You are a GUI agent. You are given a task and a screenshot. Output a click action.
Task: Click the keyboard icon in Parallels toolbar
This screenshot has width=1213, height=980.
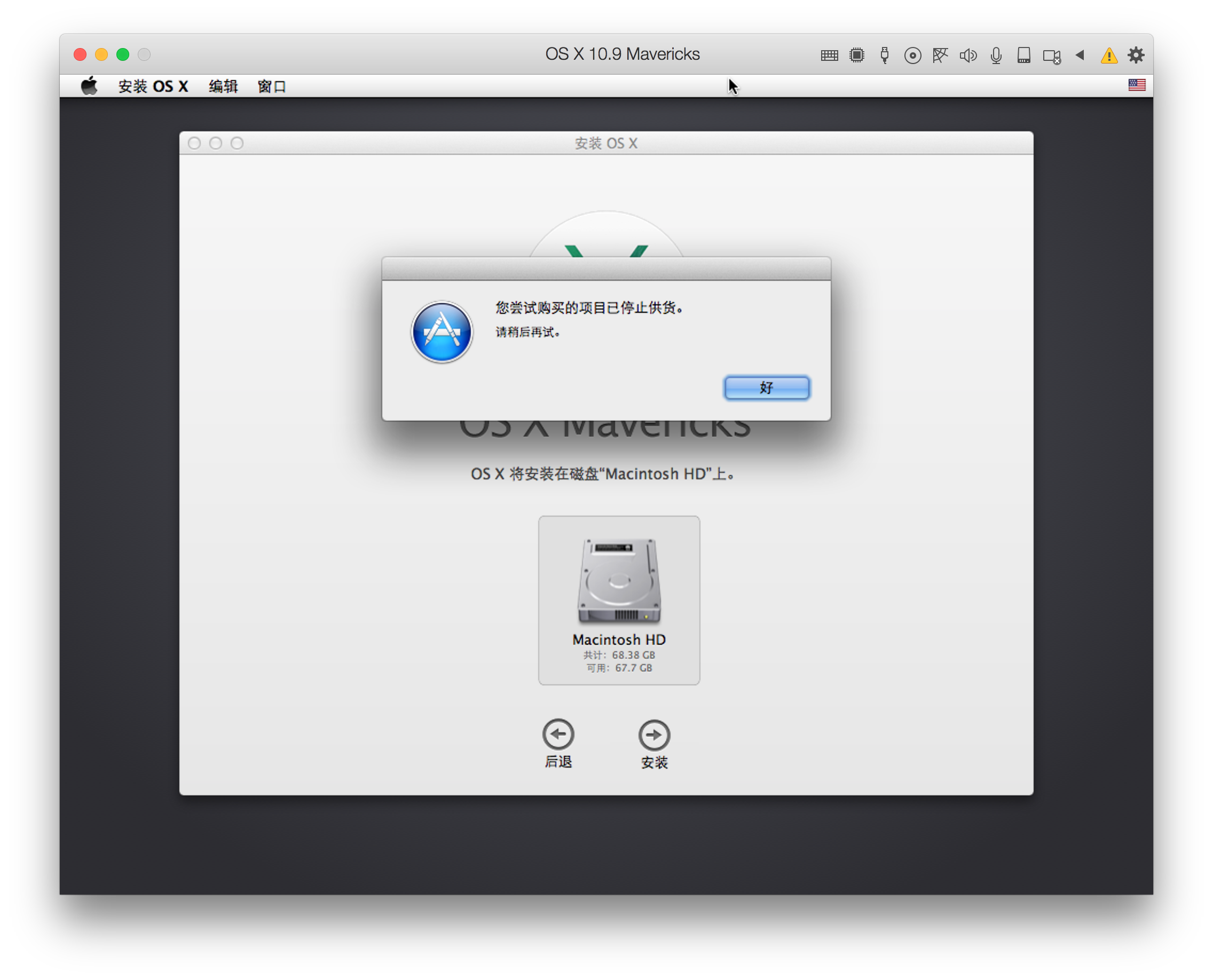[x=829, y=56]
